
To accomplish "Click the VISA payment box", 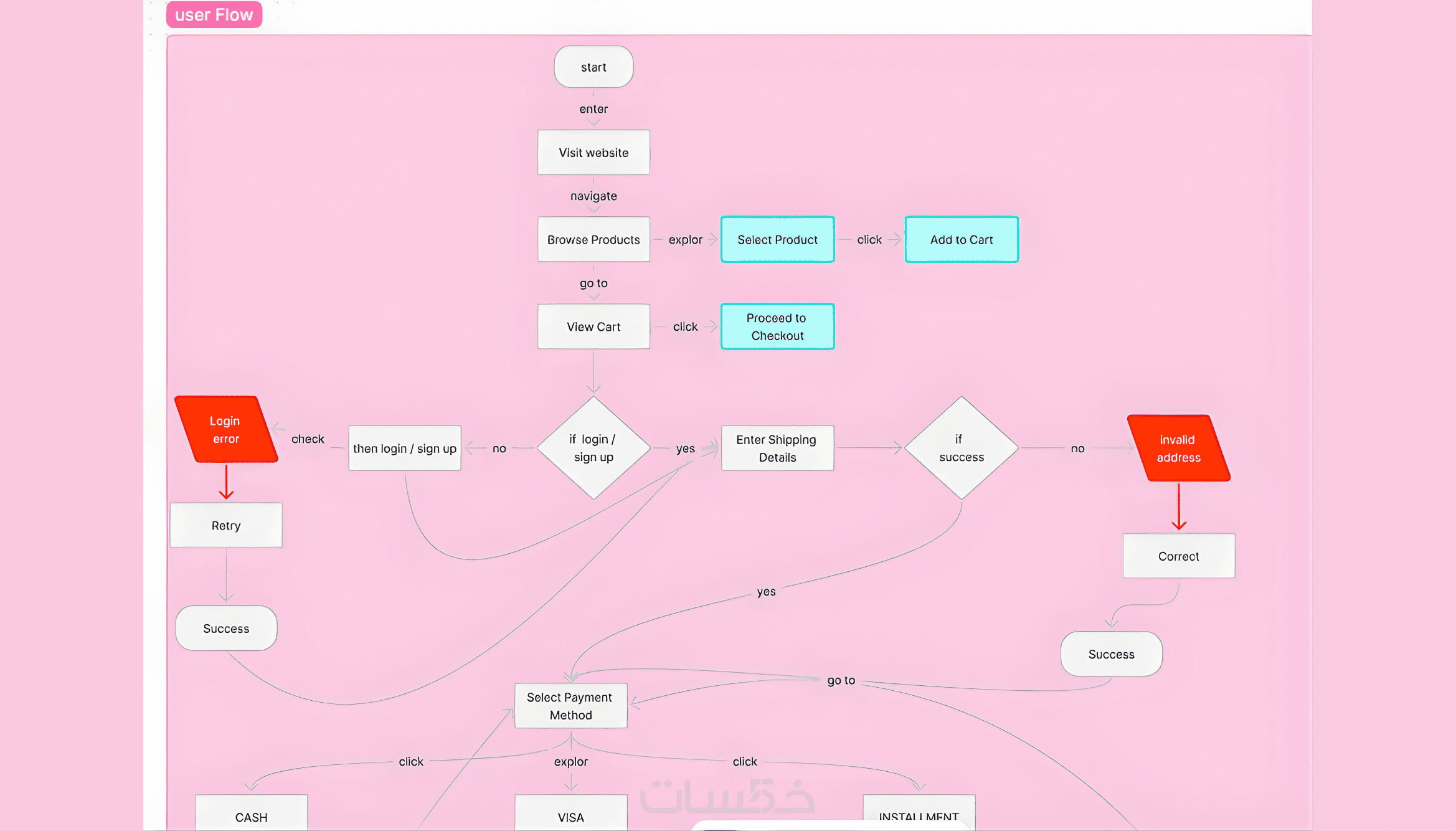I will point(570,815).
